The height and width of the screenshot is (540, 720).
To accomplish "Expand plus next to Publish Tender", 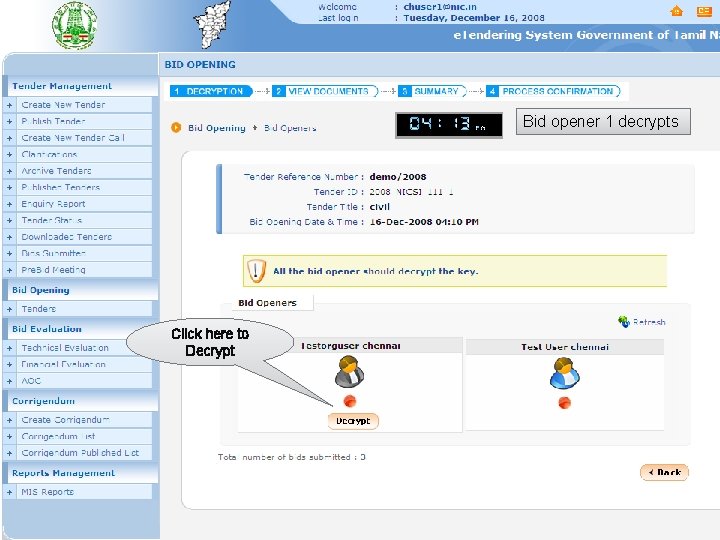I will tap(9, 122).
